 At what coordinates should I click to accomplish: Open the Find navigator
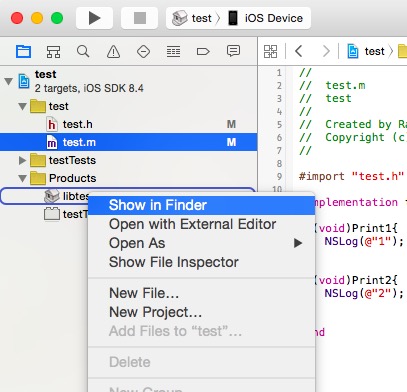click(83, 51)
